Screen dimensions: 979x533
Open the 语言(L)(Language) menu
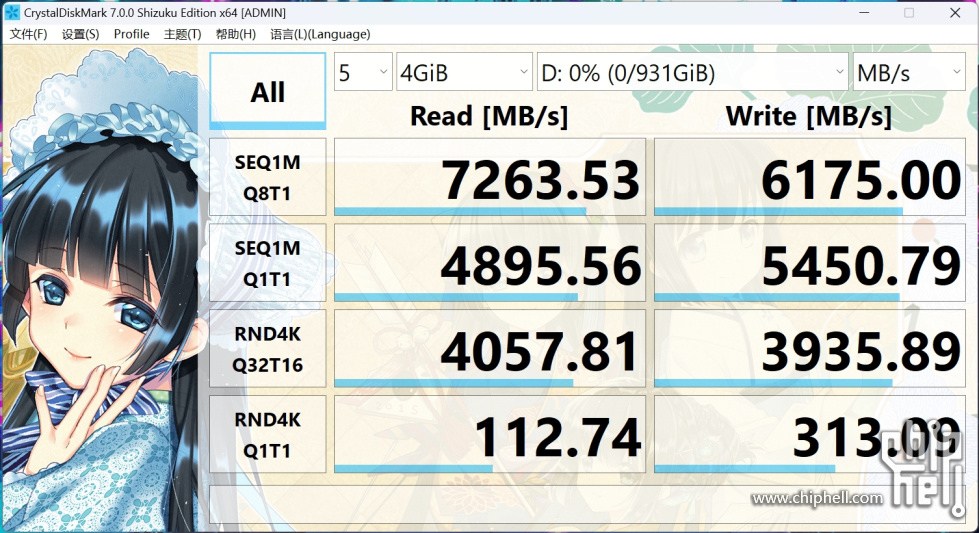pos(320,34)
